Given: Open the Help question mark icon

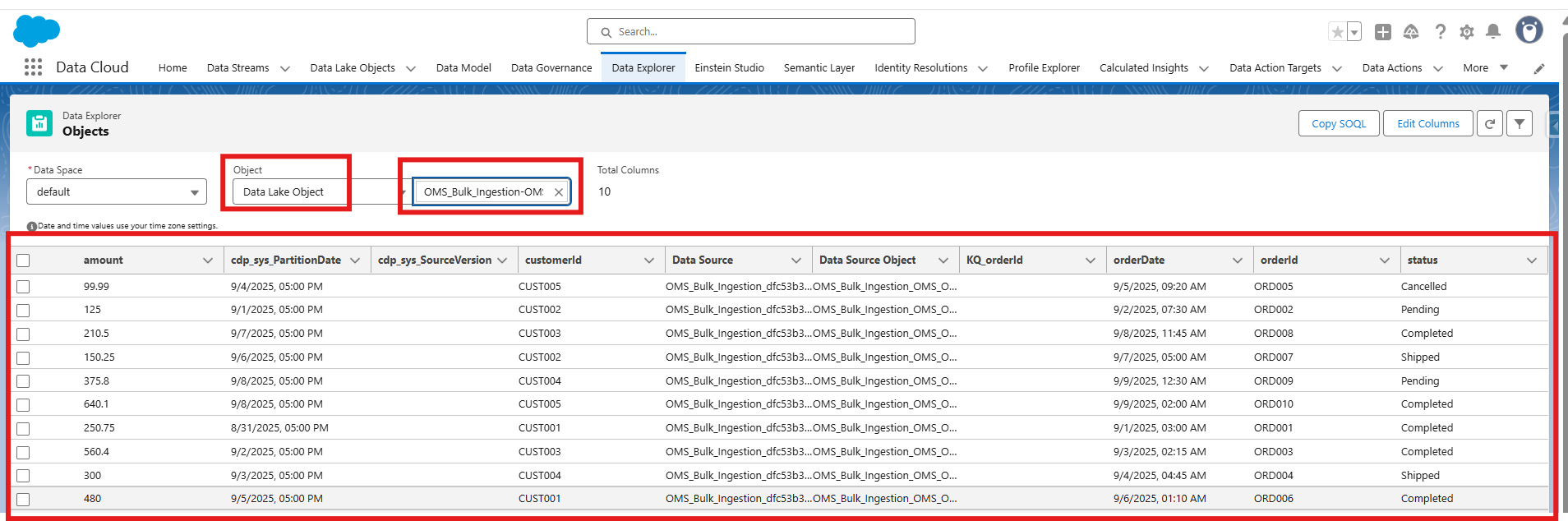Looking at the screenshot, I should pyautogui.click(x=1440, y=32).
